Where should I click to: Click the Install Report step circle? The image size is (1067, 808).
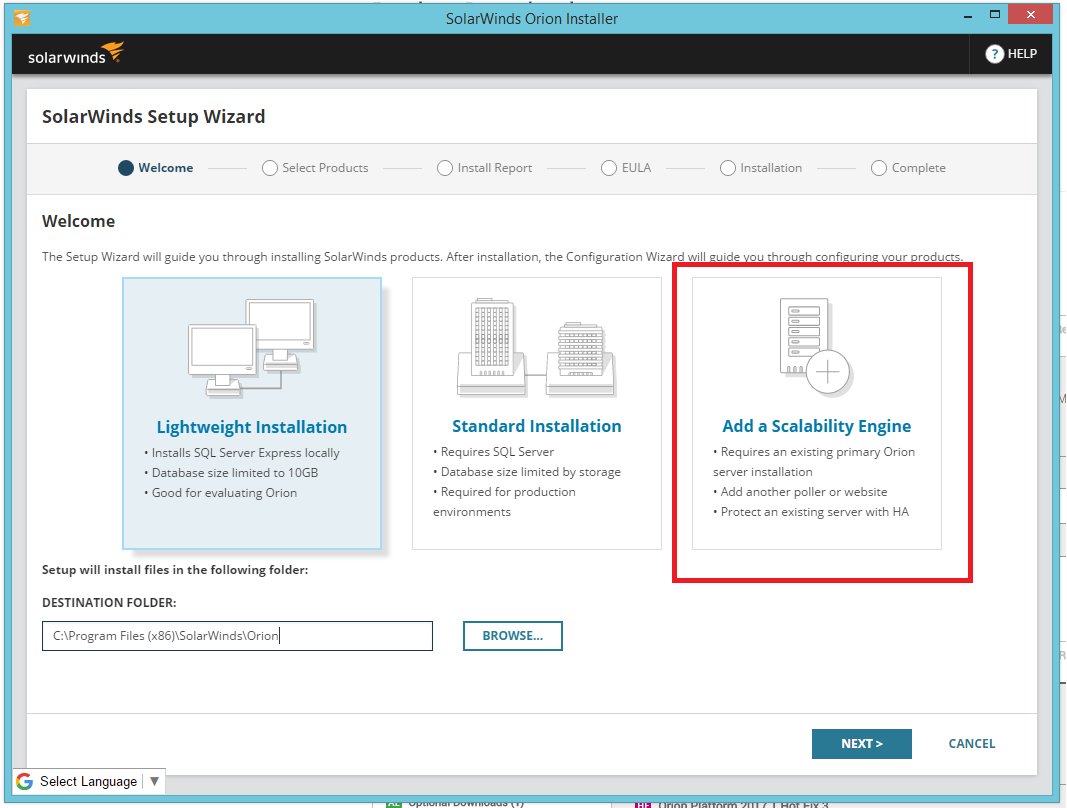coord(444,167)
